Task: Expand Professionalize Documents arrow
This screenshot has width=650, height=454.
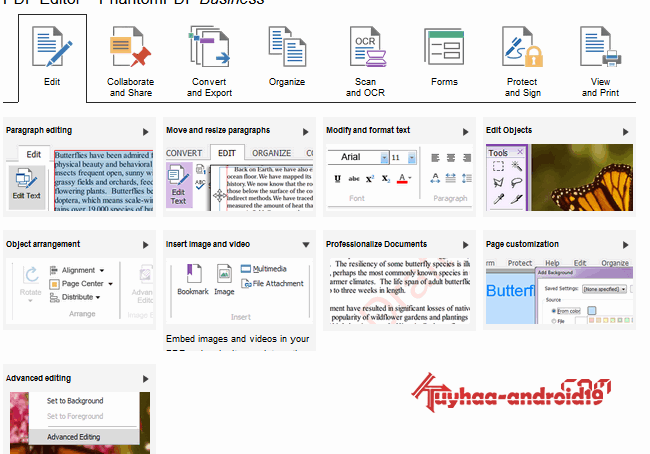Action: tap(466, 245)
